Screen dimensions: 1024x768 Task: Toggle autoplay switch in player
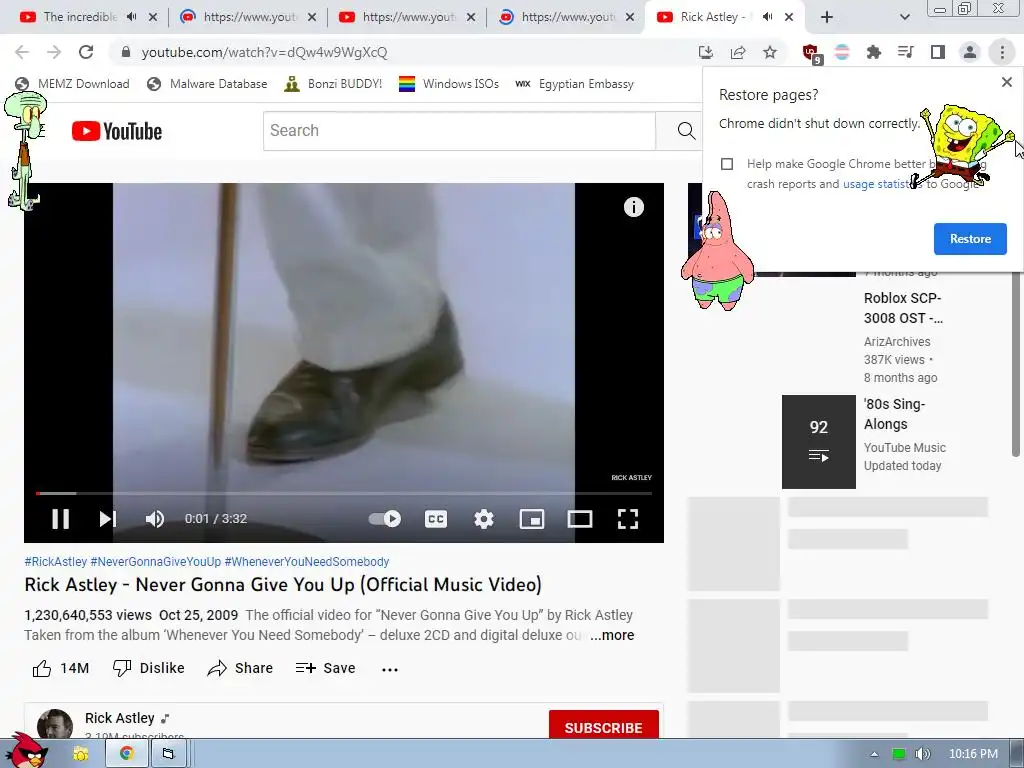click(385, 519)
